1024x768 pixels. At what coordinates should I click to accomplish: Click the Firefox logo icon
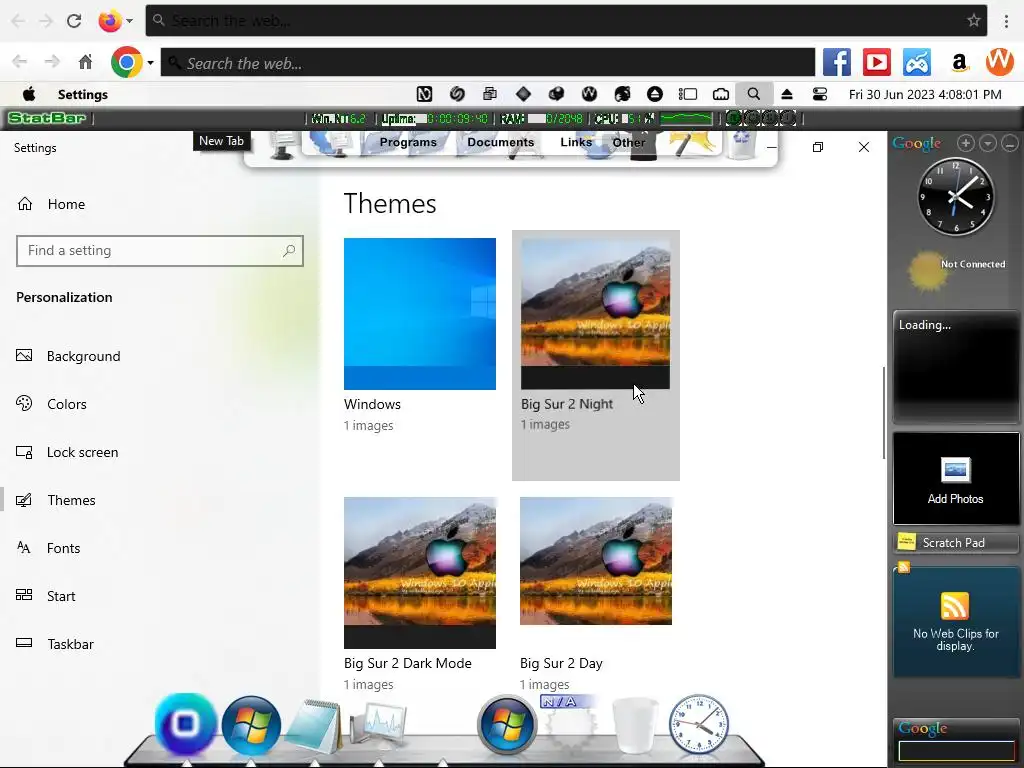110,21
